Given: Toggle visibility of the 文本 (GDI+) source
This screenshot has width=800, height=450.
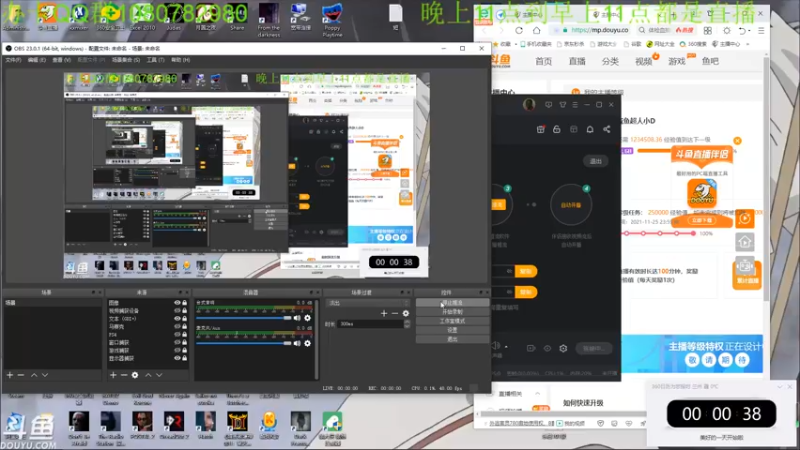Looking at the screenshot, I should click(177, 318).
